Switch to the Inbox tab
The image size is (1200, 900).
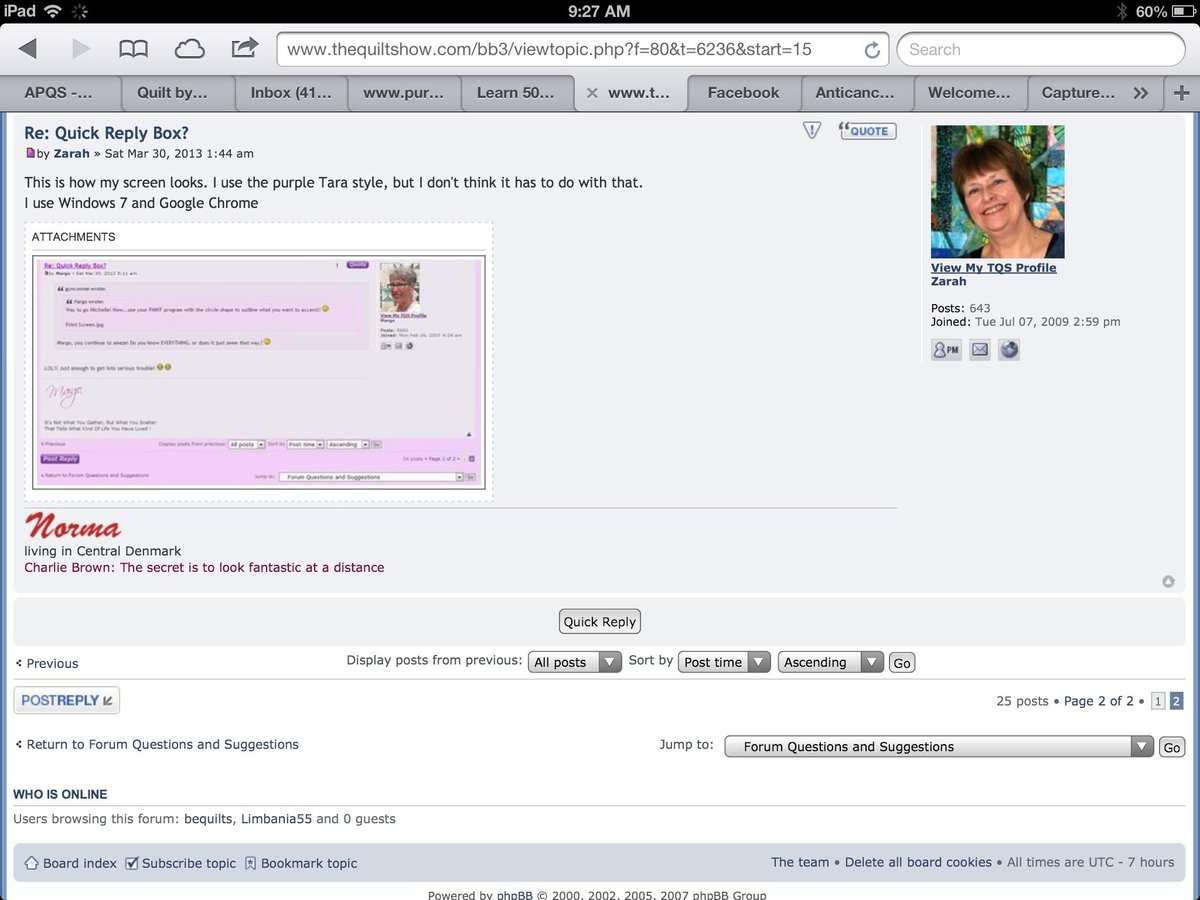290,93
